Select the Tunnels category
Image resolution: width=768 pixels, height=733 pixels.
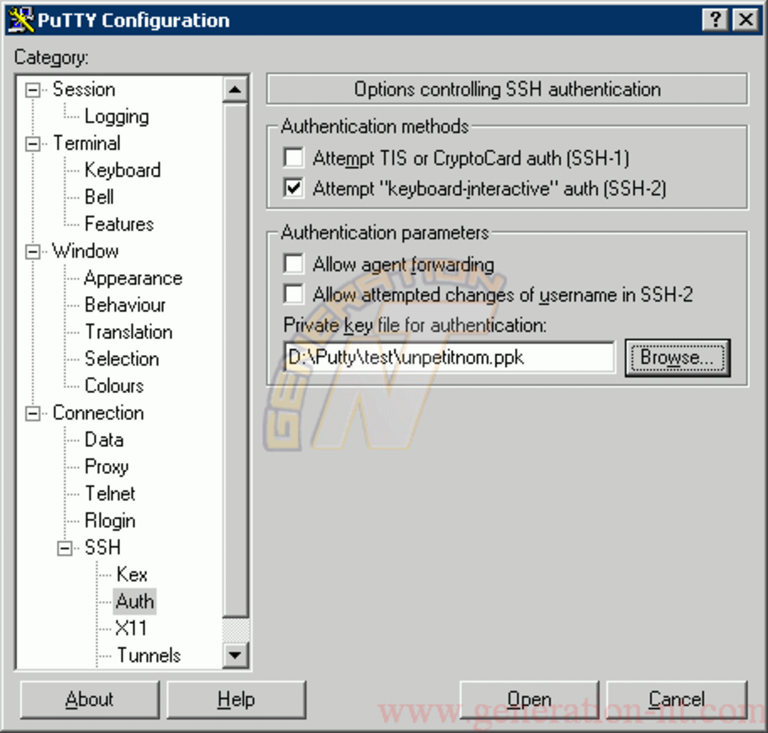click(x=148, y=655)
